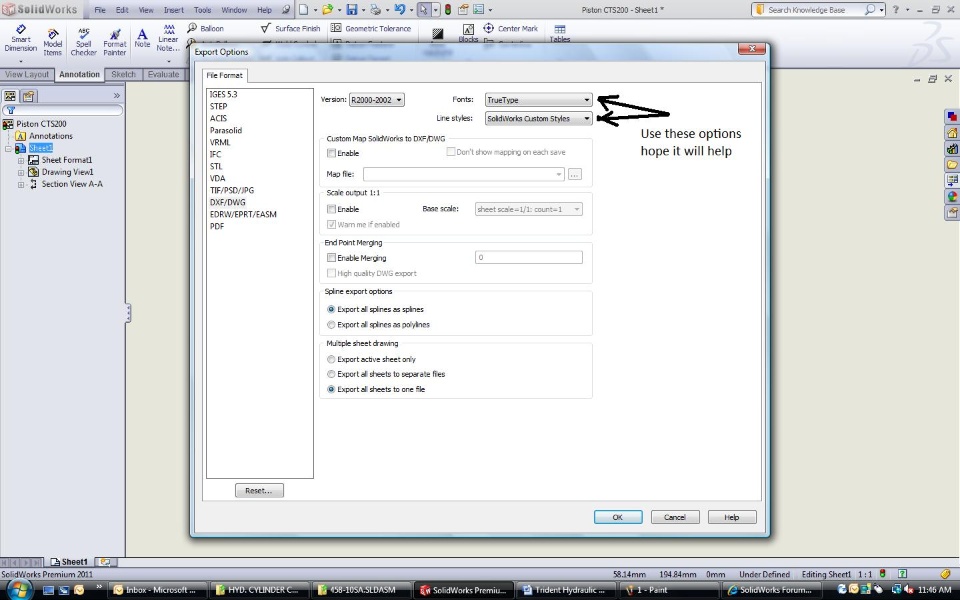Click the Save icon in toolbar

[351, 10]
